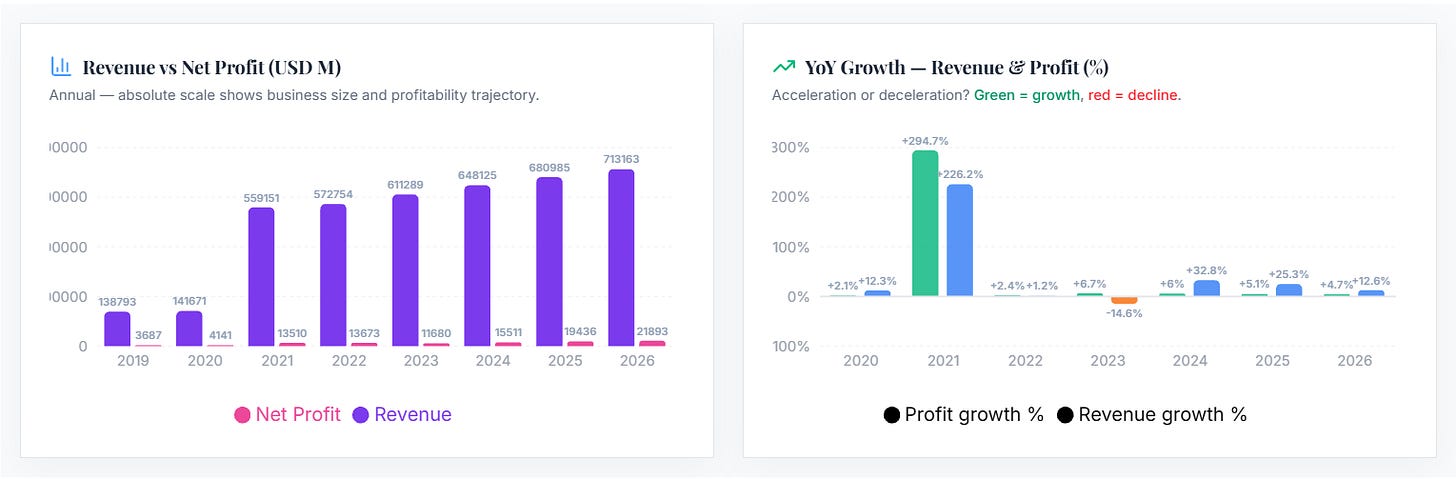1456x479 pixels.
Task: Select the 2026 revenue bar labeled 713163
Action: pyautogui.click(x=621, y=258)
